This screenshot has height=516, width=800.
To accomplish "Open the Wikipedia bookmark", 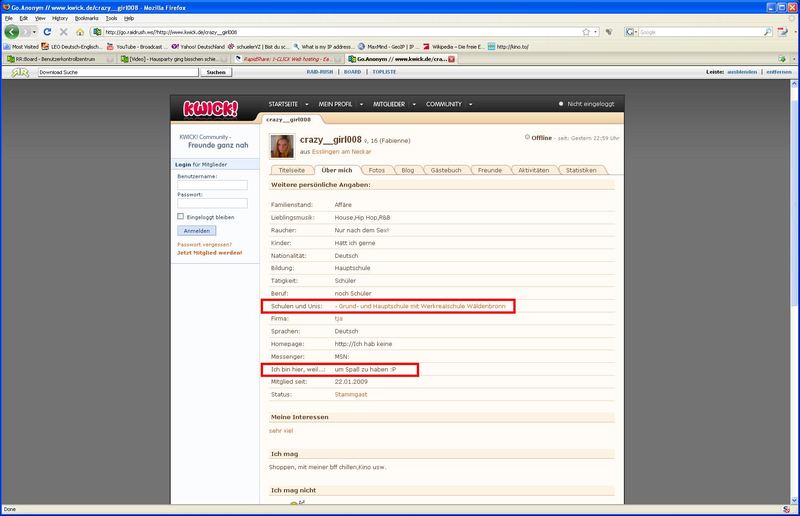I will tap(454, 46).
